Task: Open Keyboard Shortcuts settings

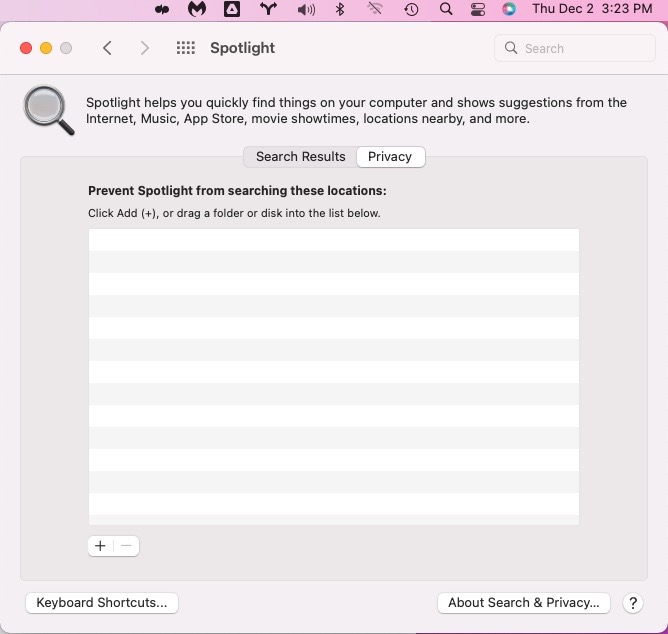Action: (102, 603)
